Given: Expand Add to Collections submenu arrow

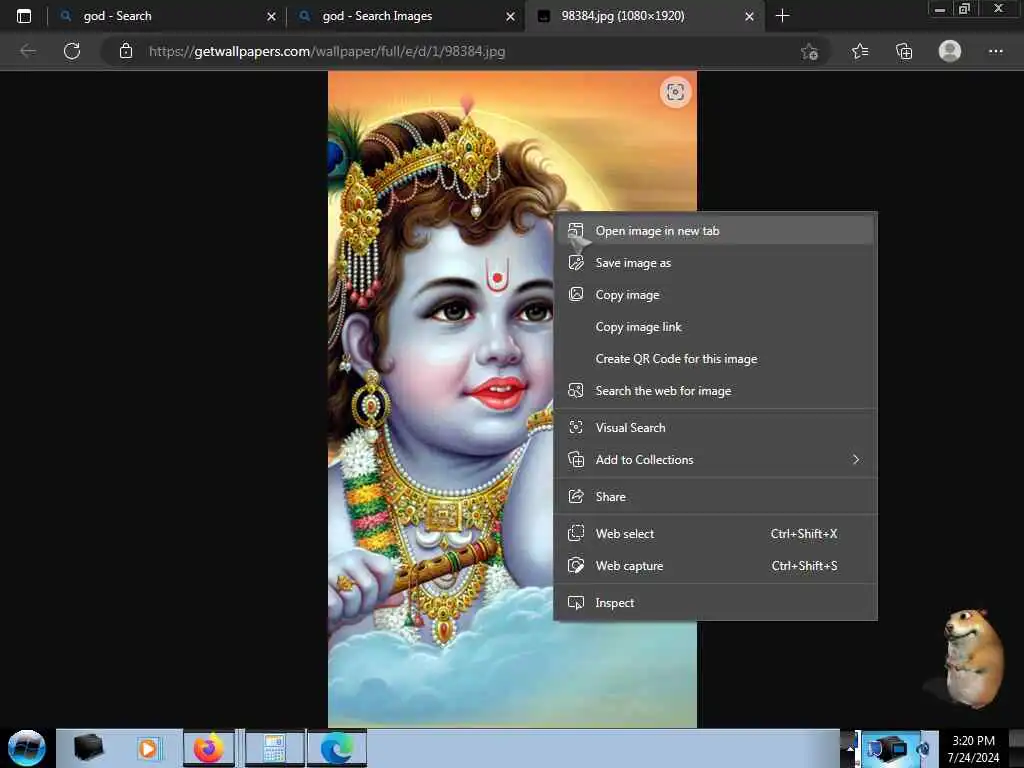Looking at the screenshot, I should (856, 460).
